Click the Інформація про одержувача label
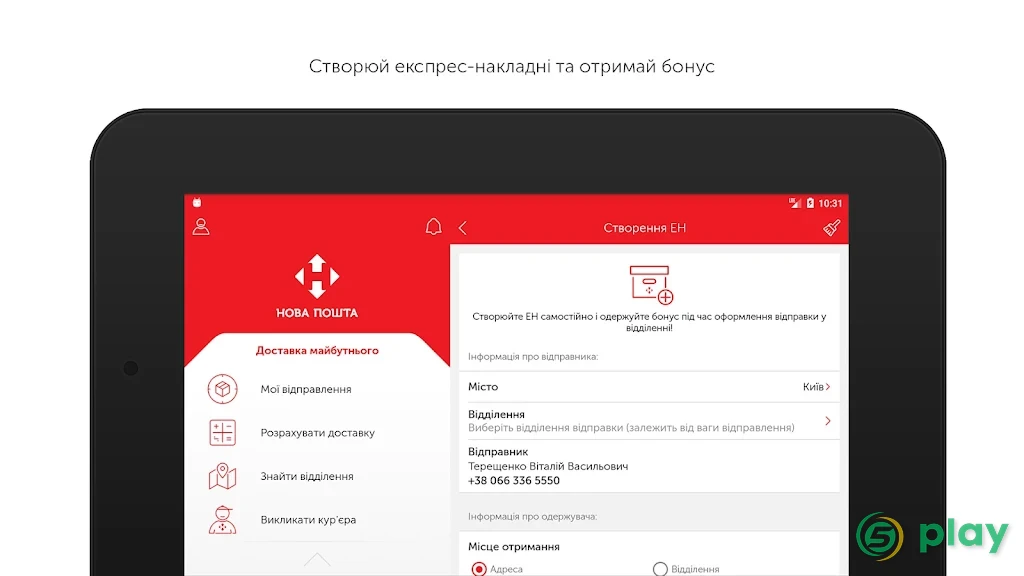The height and width of the screenshot is (576, 1024). pyautogui.click(x=532, y=517)
